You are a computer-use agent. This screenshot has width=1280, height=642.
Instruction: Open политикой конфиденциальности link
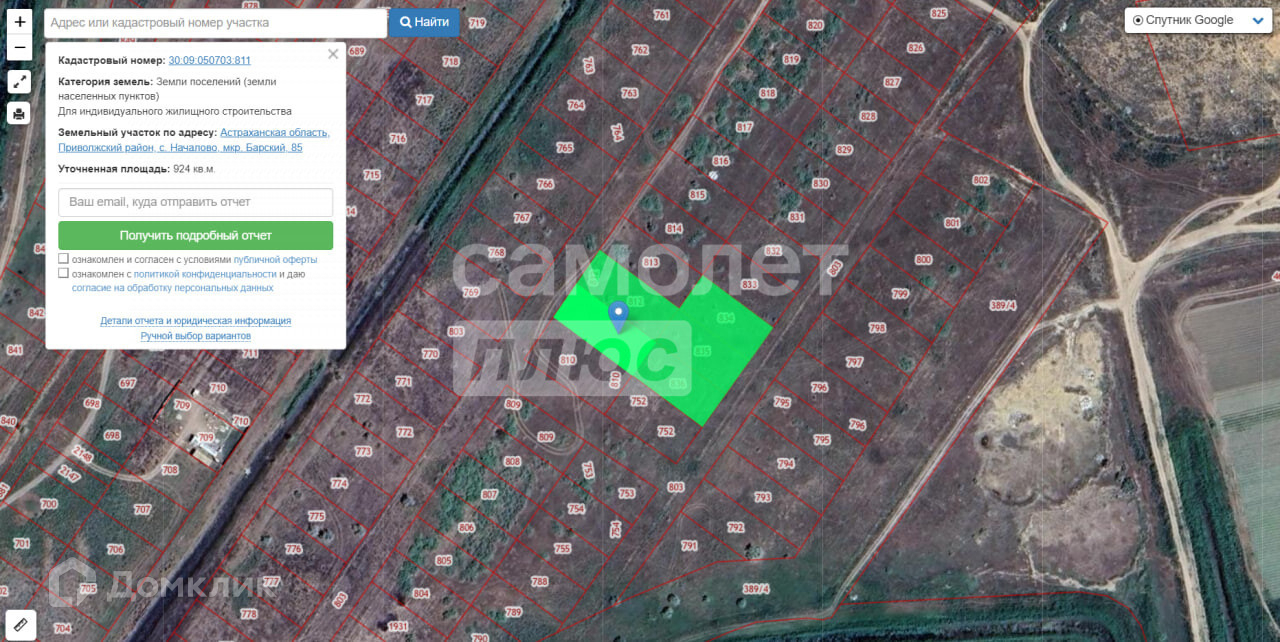pos(205,274)
